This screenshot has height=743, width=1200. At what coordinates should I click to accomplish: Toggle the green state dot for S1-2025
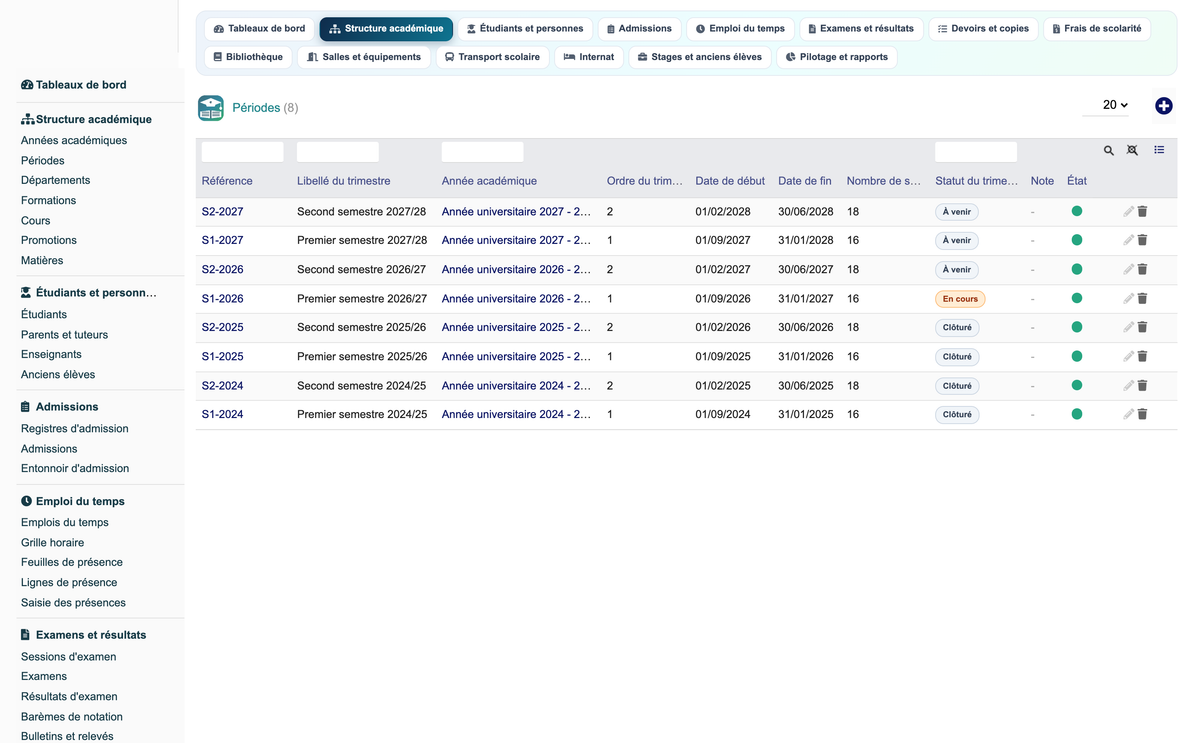point(1077,356)
